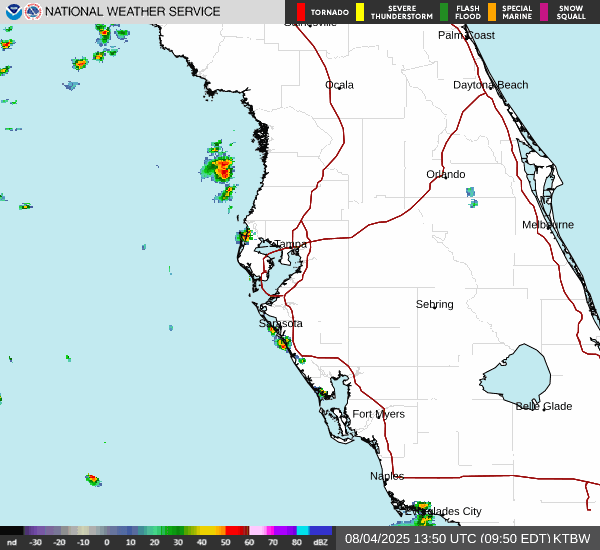600x550 pixels.
Task: Click the green Flash Flood legend swatch
Action: pyautogui.click(x=444, y=12)
